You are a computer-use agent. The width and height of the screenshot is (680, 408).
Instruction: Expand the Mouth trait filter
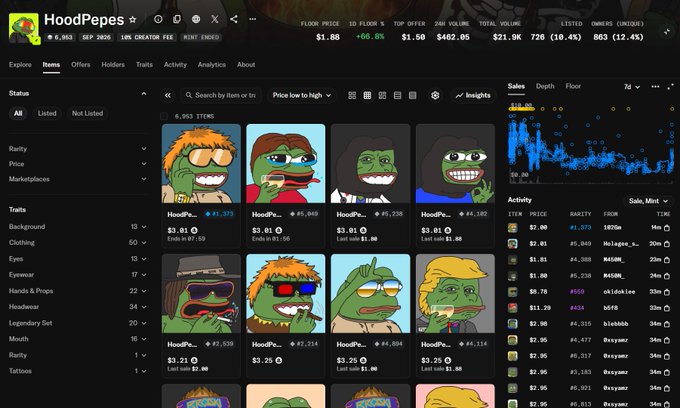(x=78, y=339)
